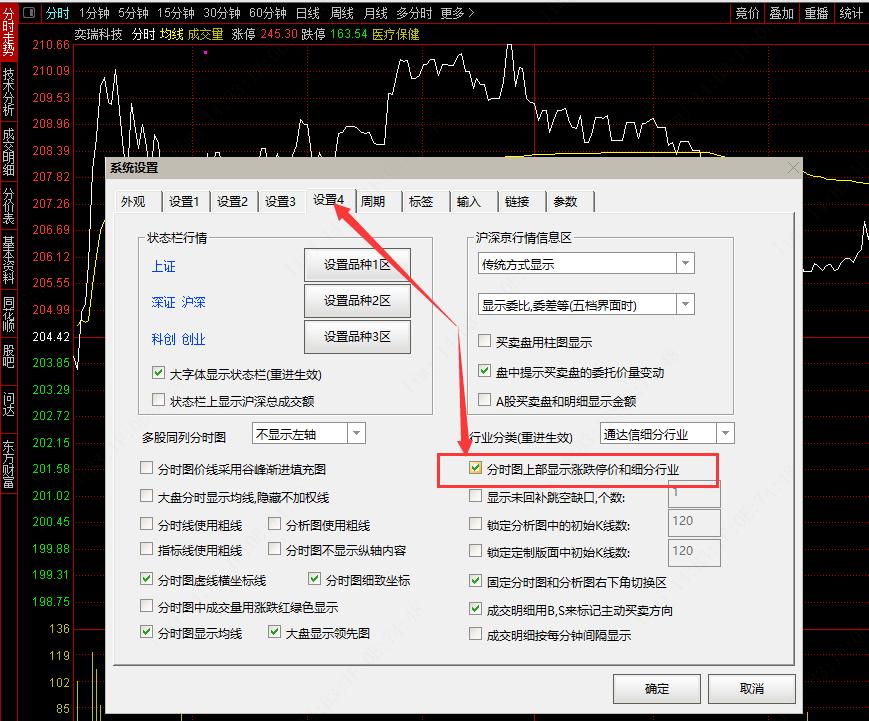869x721 pixels.
Task: Open the 通达信细分行业 dropdown
Action: [x=727, y=433]
